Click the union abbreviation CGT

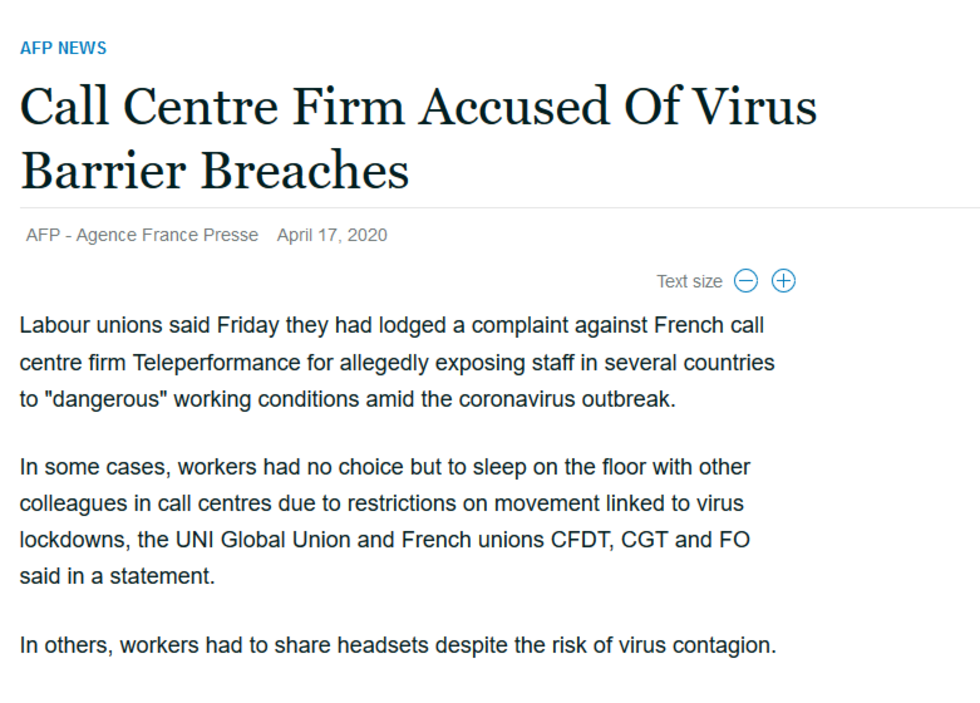click(645, 540)
